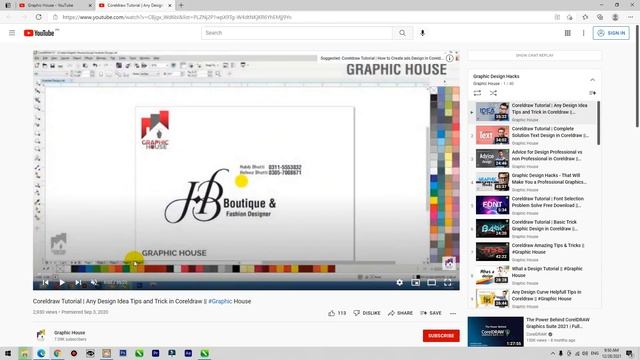Click the playlist panel scrollbar

click(x=598, y=122)
